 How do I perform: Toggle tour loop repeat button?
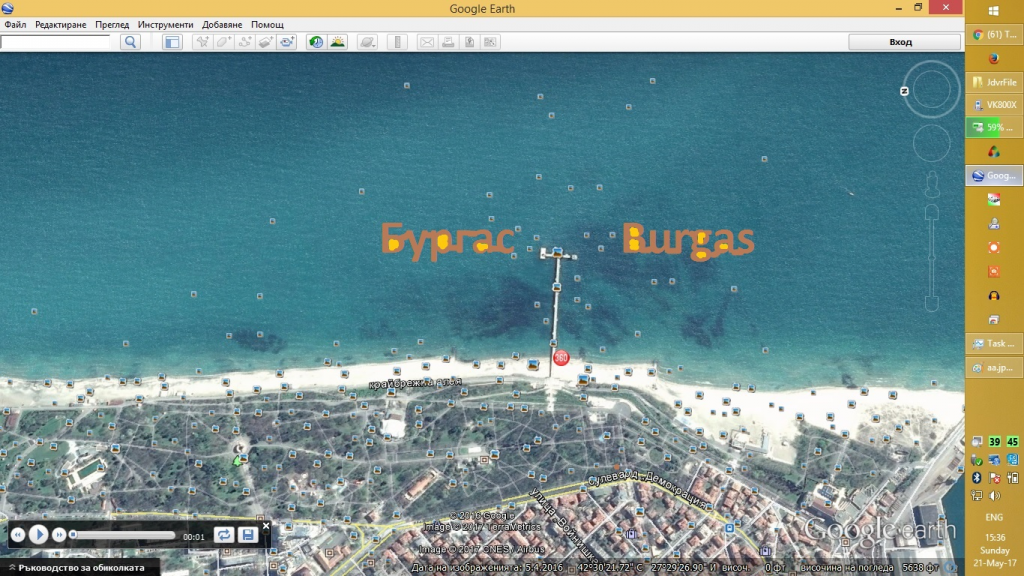click(x=224, y=535)
